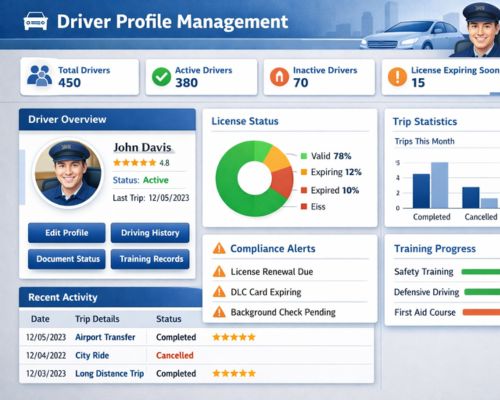This screenshot has height=400, width=500.
Task: Click the red First Aid Course progress bar
Action: point(481,312)
